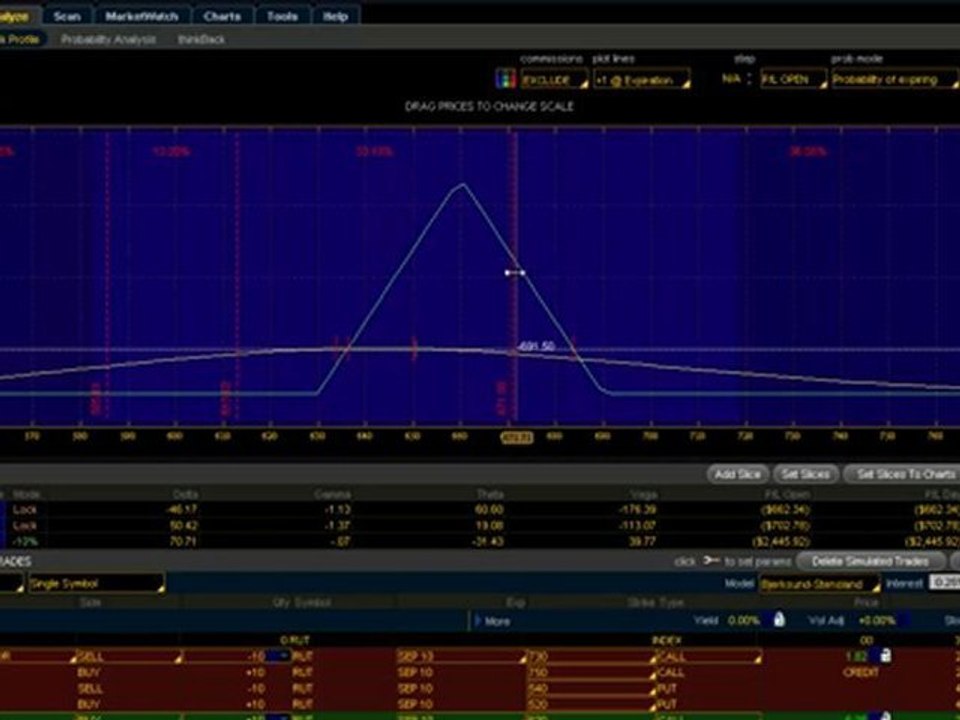Image resolution: width=960 pixels, height=720 pixels.
Task: Open the prob mode dropdown
Action: coord(895,79)
